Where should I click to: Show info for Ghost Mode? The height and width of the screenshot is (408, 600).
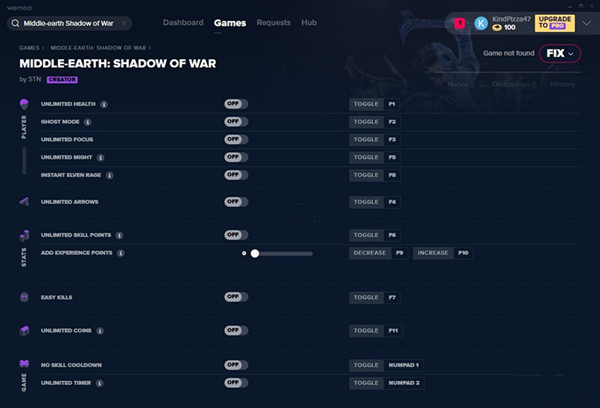[87, 122]
